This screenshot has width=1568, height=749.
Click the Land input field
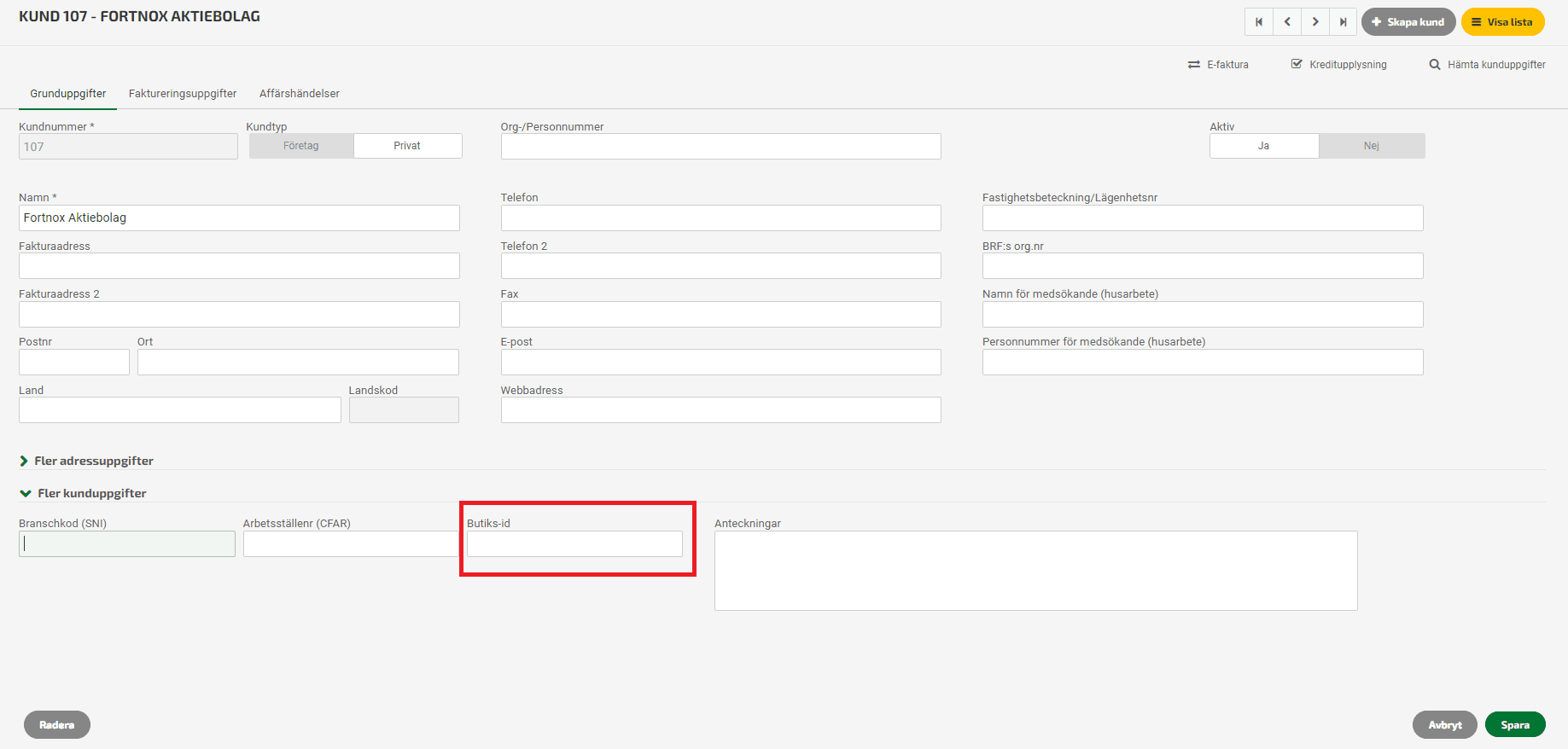click(180, 409)
